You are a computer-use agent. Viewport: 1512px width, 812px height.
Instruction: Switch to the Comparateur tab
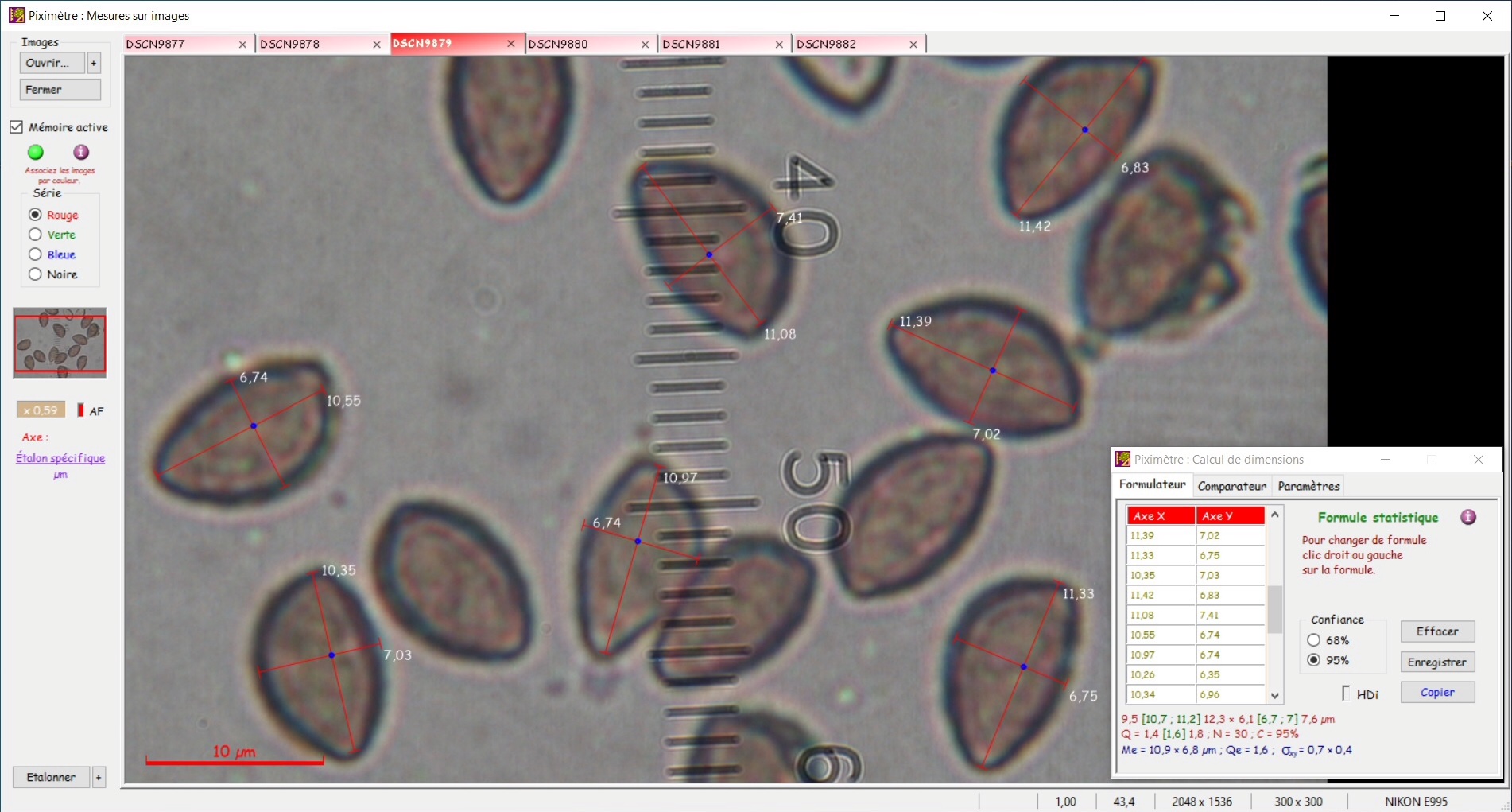[1231, 486]
